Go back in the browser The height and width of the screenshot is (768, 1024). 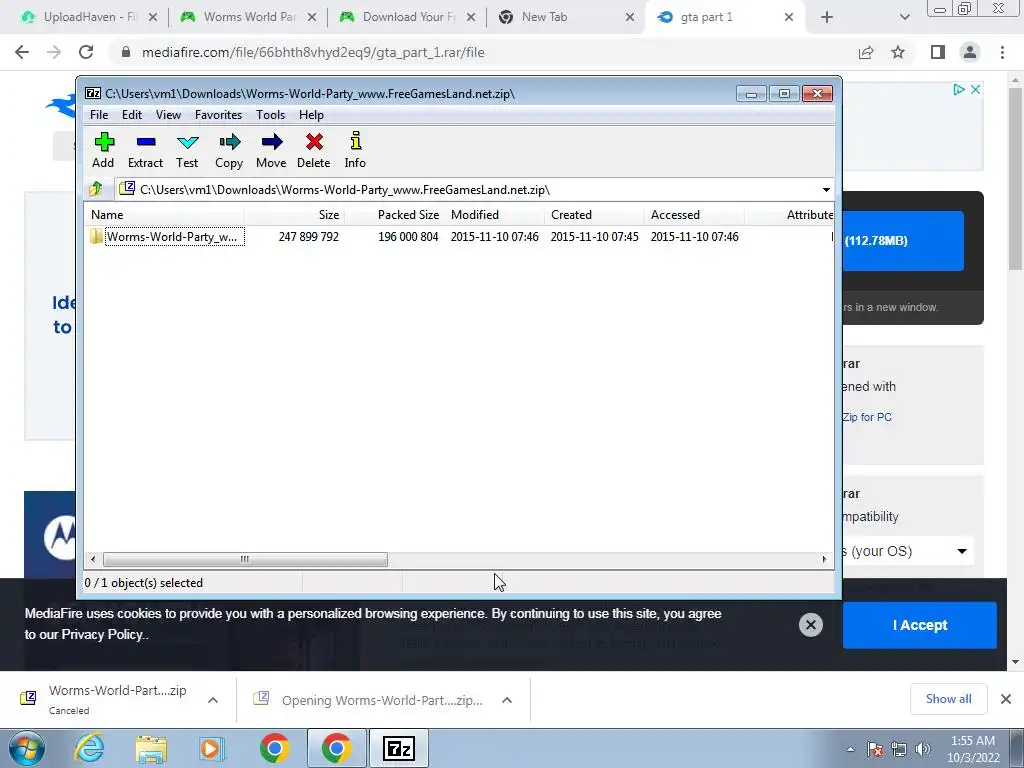point(22,52)
